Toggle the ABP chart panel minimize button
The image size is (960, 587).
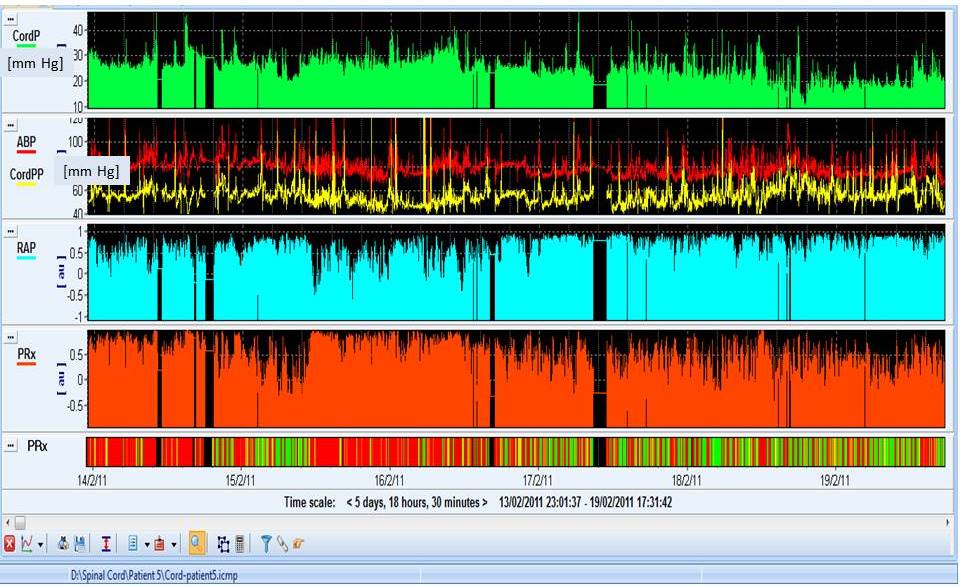(10, 125)
